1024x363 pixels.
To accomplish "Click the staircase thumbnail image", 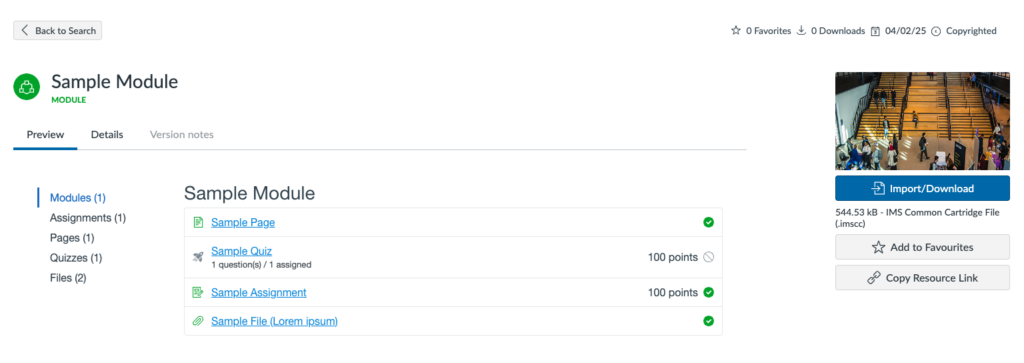I will [x=922, y=121].
